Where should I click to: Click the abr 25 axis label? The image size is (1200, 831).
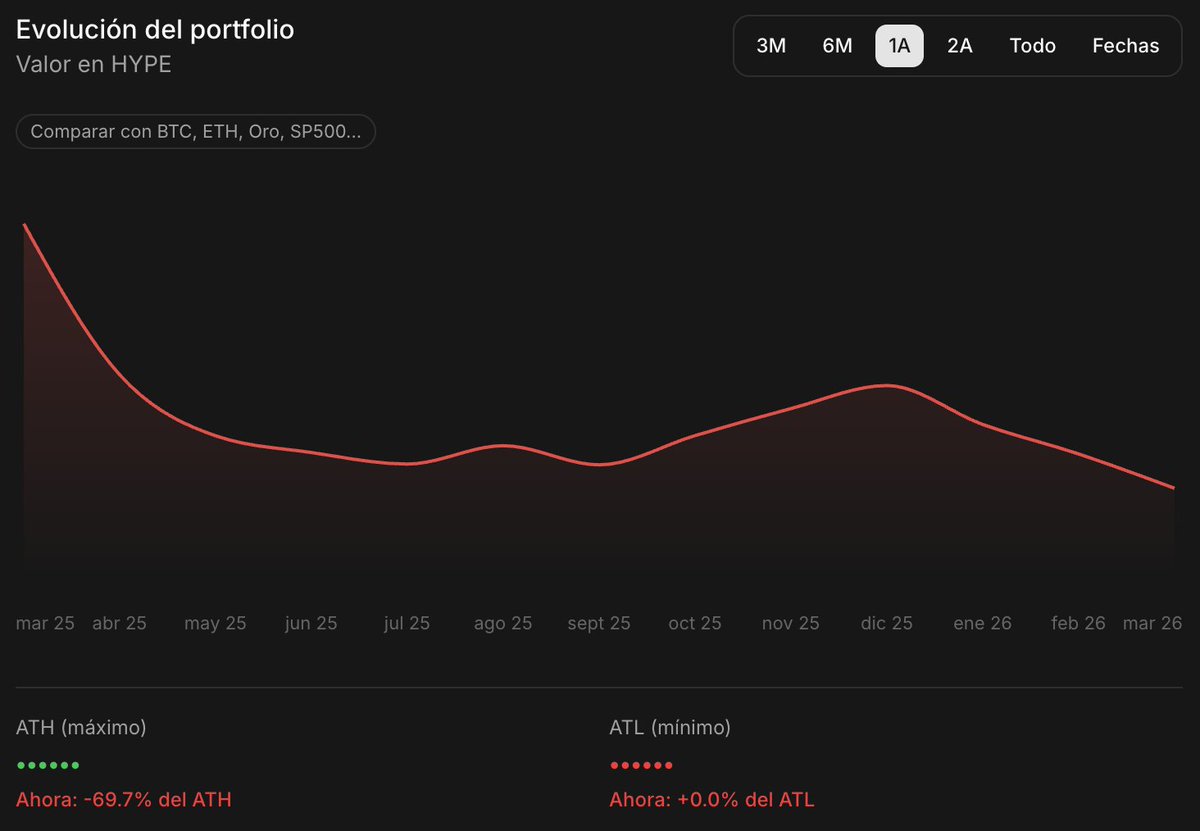(119, 623)
